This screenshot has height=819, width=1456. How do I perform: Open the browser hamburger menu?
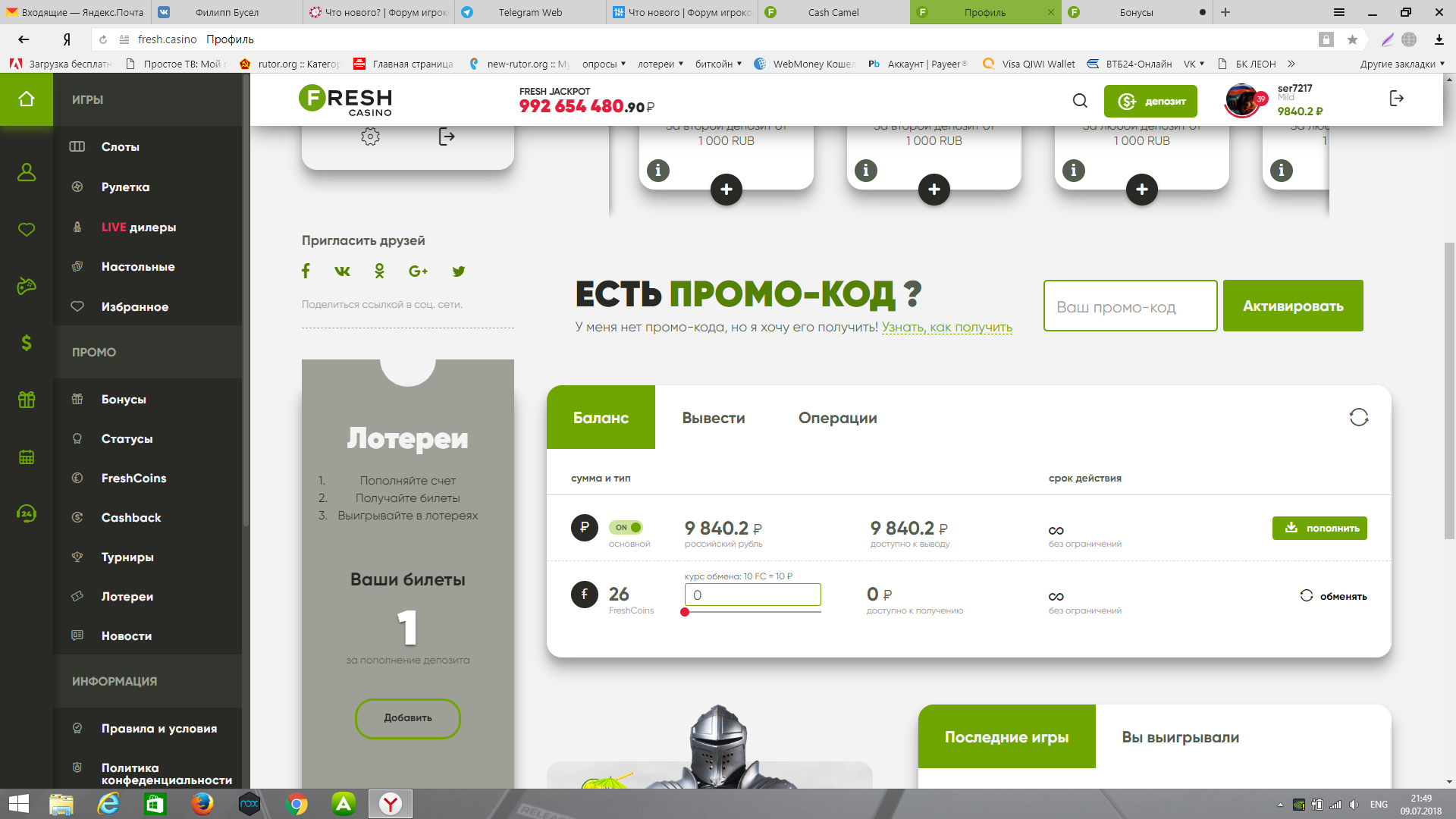[x=1339, y=12]
